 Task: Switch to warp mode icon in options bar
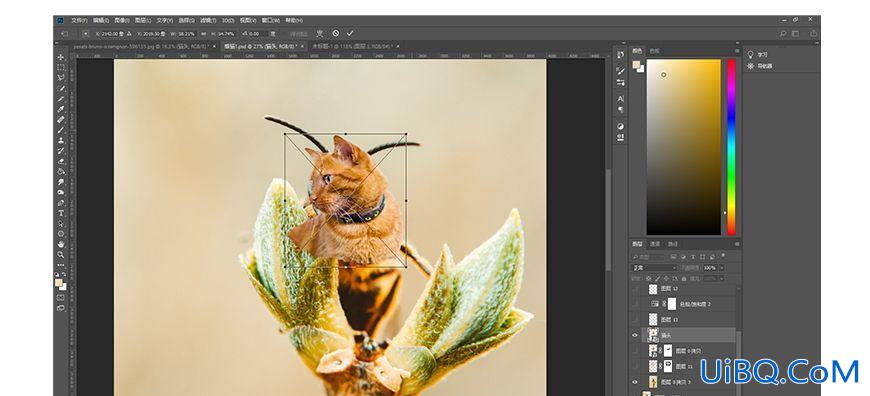(320, 33)
